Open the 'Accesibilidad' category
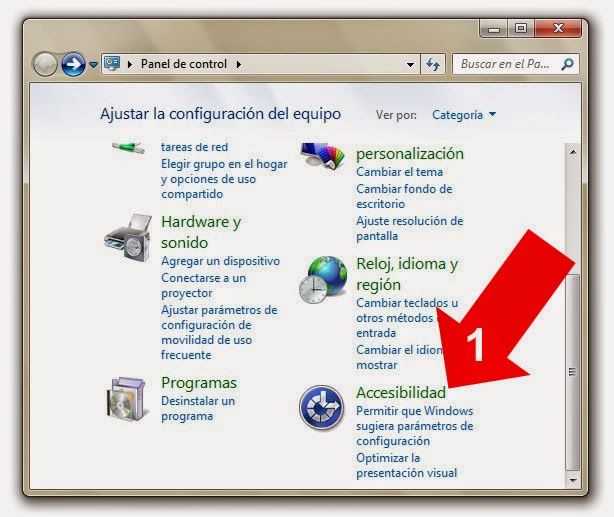The height and width of the screenshot is (517, 614). tap(401, 392)
